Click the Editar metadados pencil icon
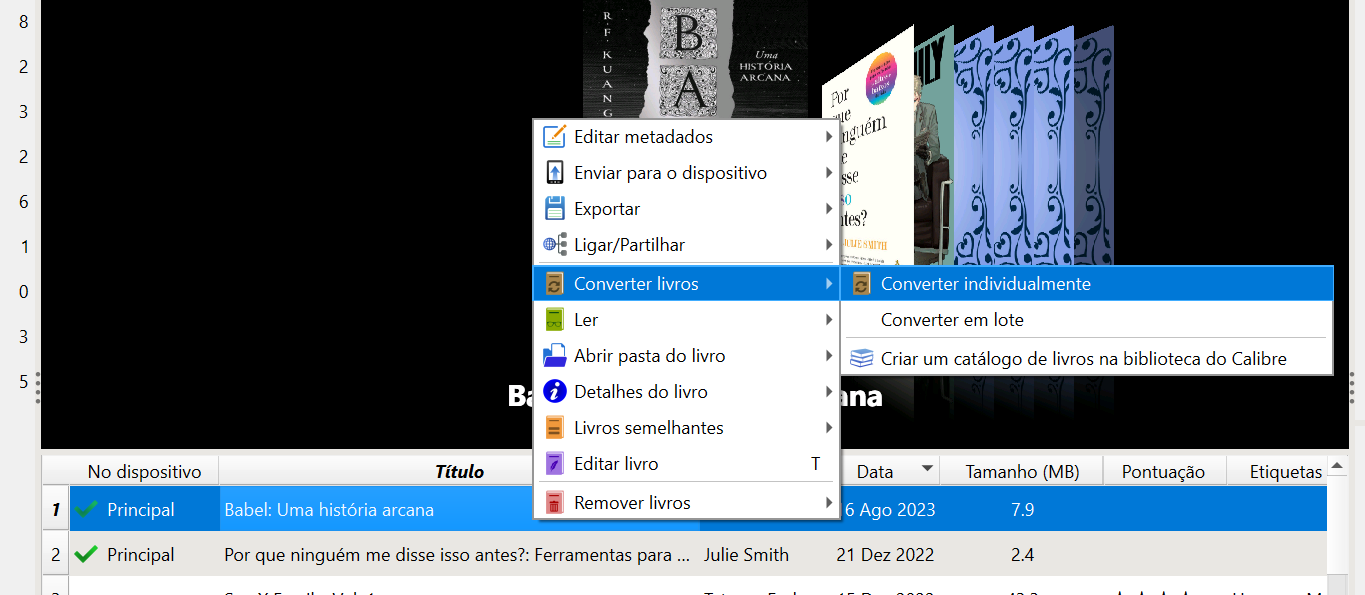 pyautogui.click(x=554, y=137)
